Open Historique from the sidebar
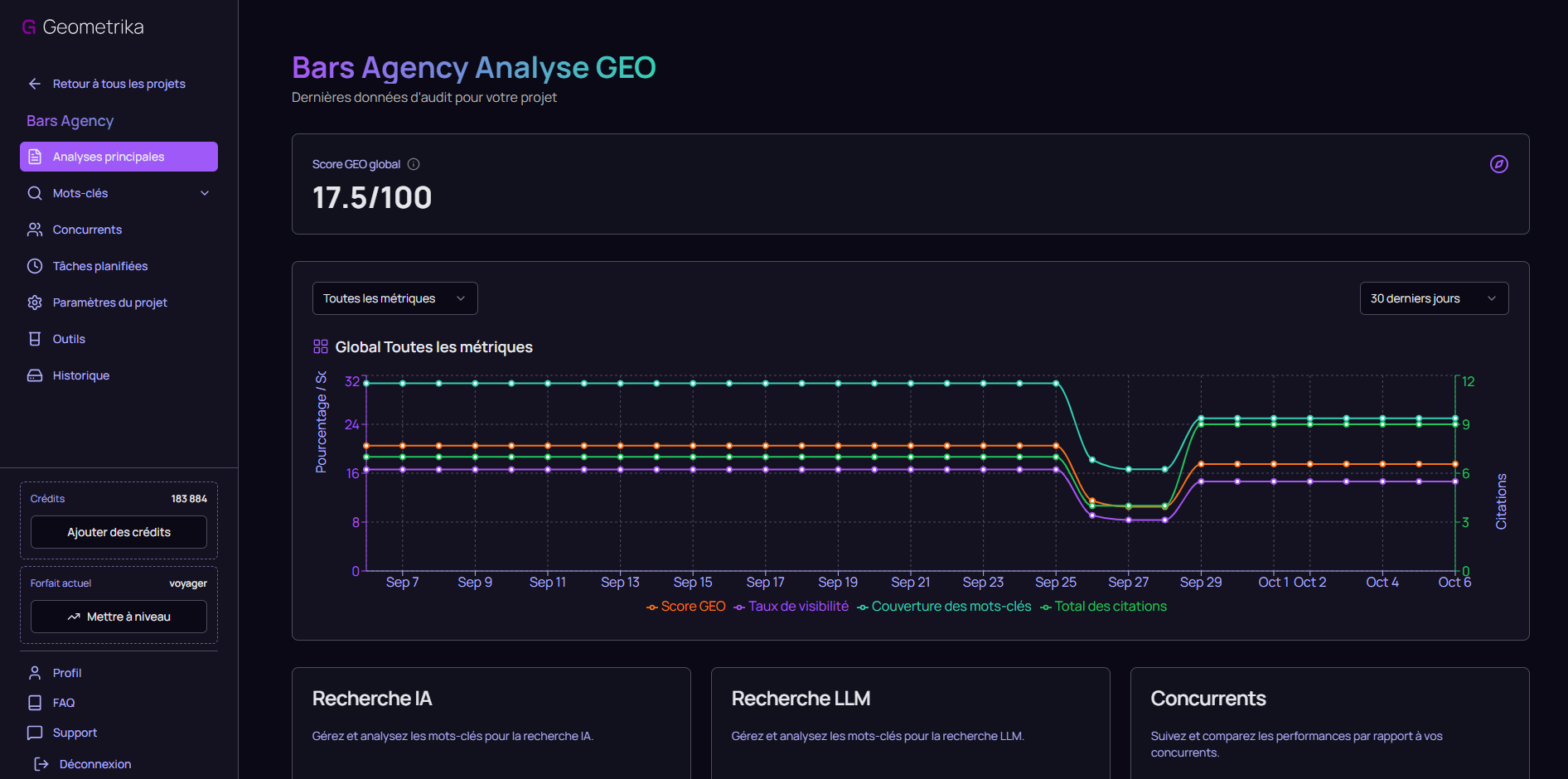Viewport: 1568px width, 779px height. tap(81, 375)
